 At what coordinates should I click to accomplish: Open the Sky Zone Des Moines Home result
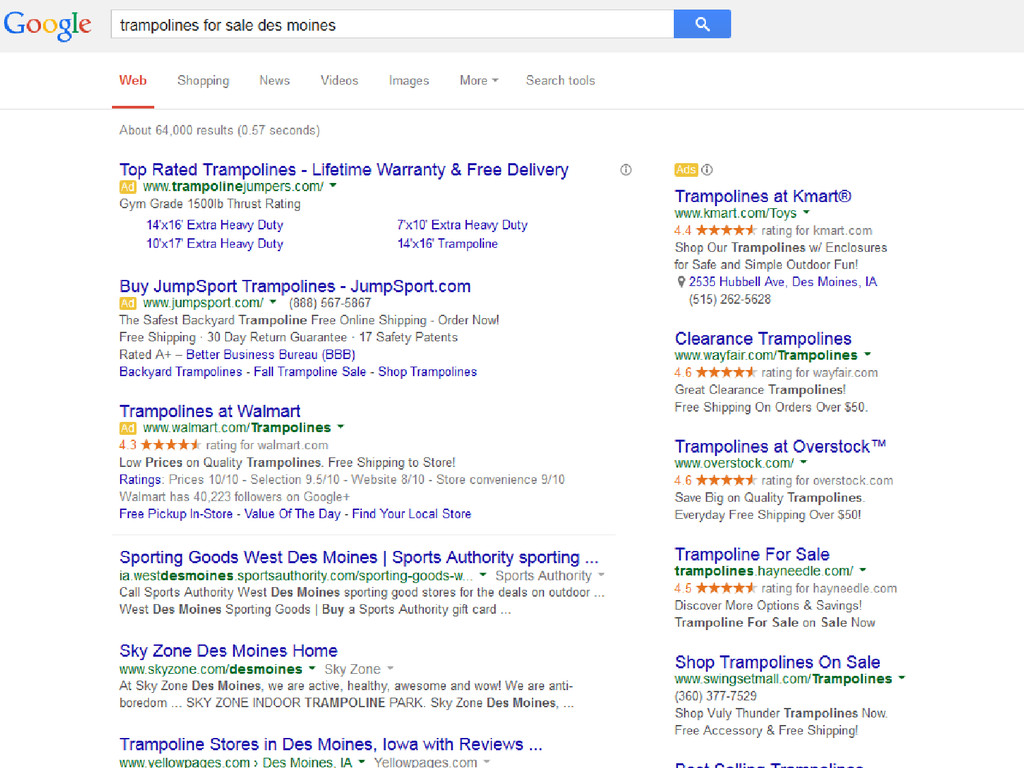click(228, 651)
